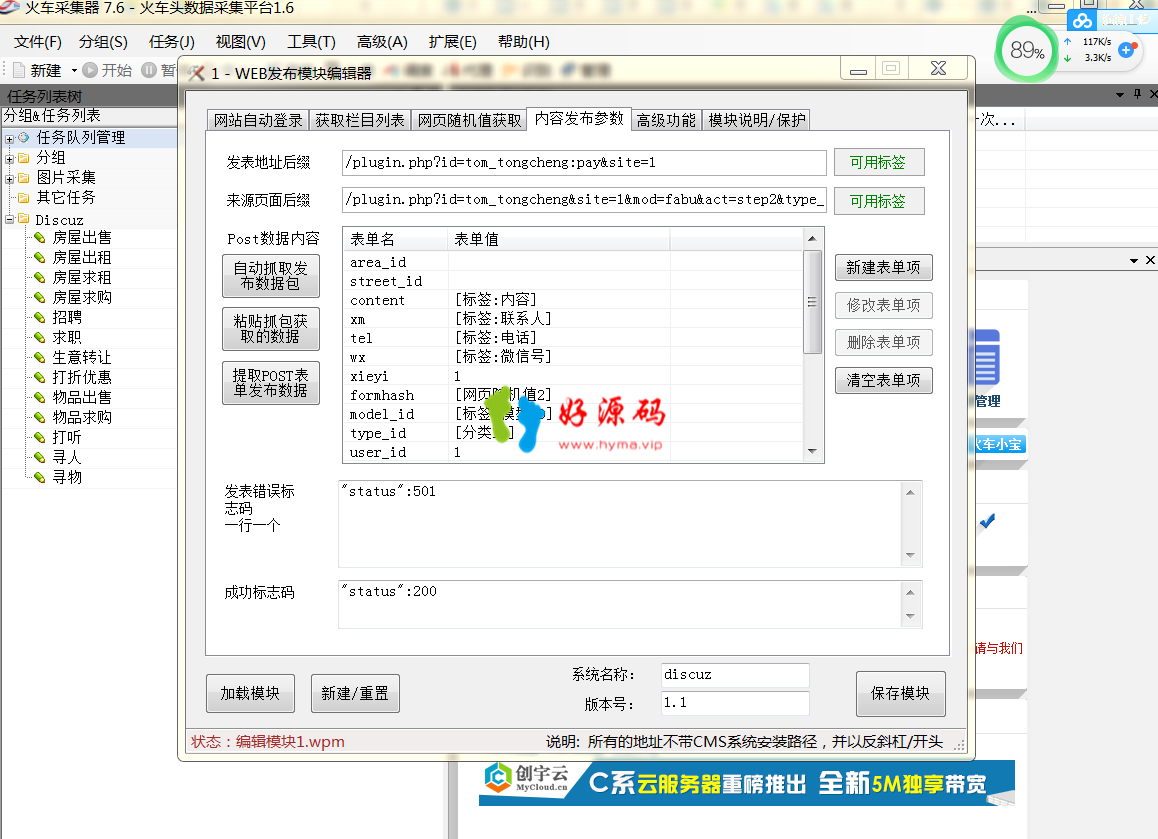1158x839 pixels.
Task: Click the 版本号 field containing 1.1
Action: (x=735, y=703)
